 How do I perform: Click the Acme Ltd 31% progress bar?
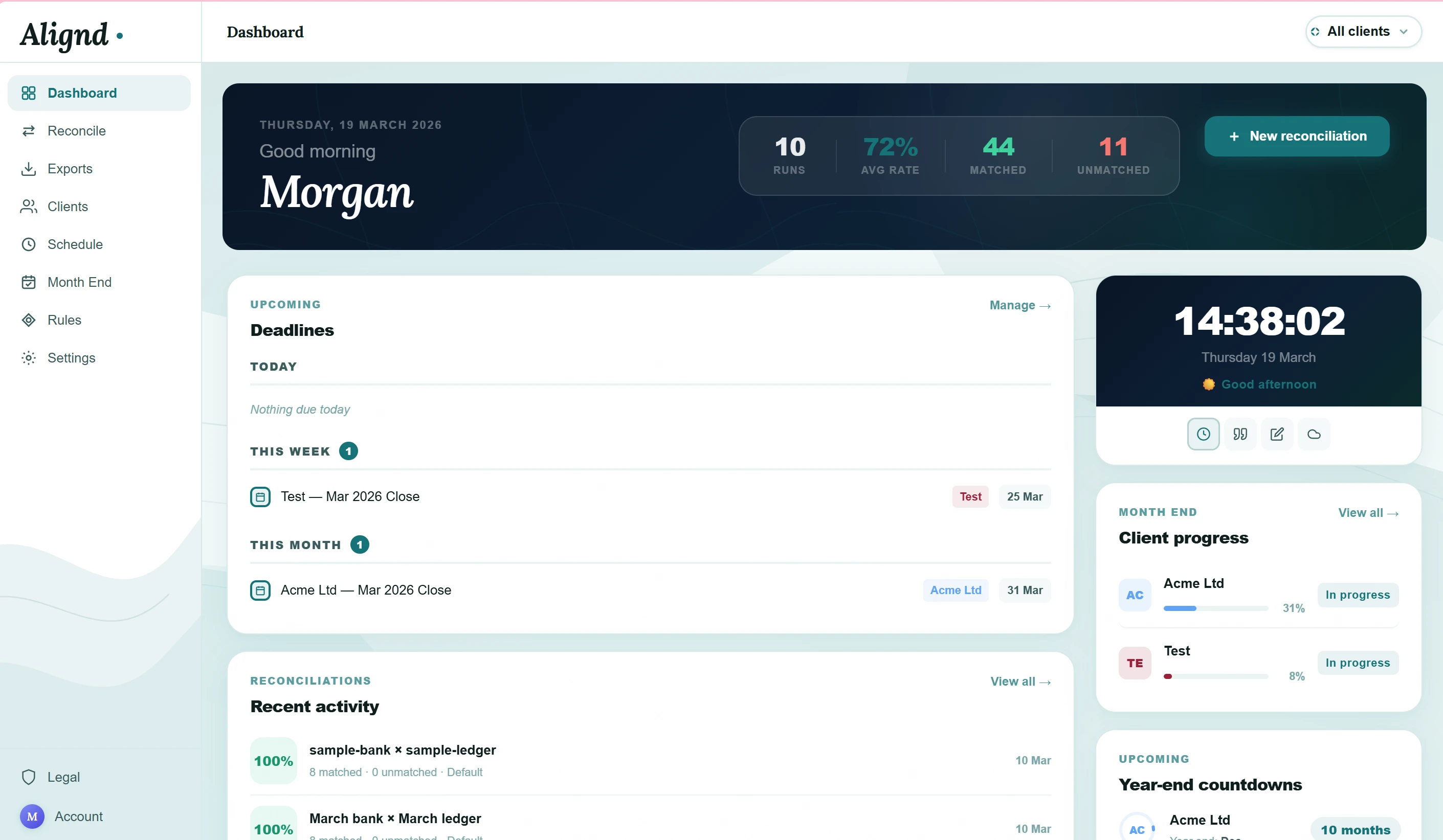point(1215,608)
